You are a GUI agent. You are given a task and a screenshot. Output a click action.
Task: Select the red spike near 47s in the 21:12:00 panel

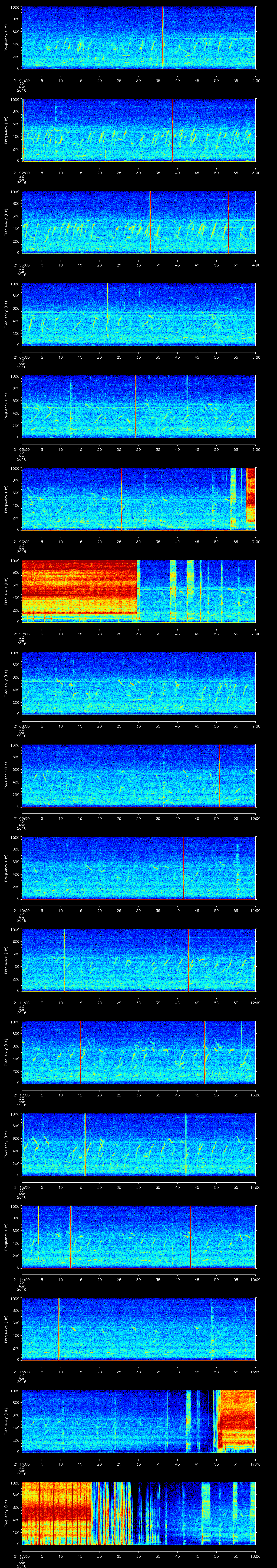coord(205,1052)
